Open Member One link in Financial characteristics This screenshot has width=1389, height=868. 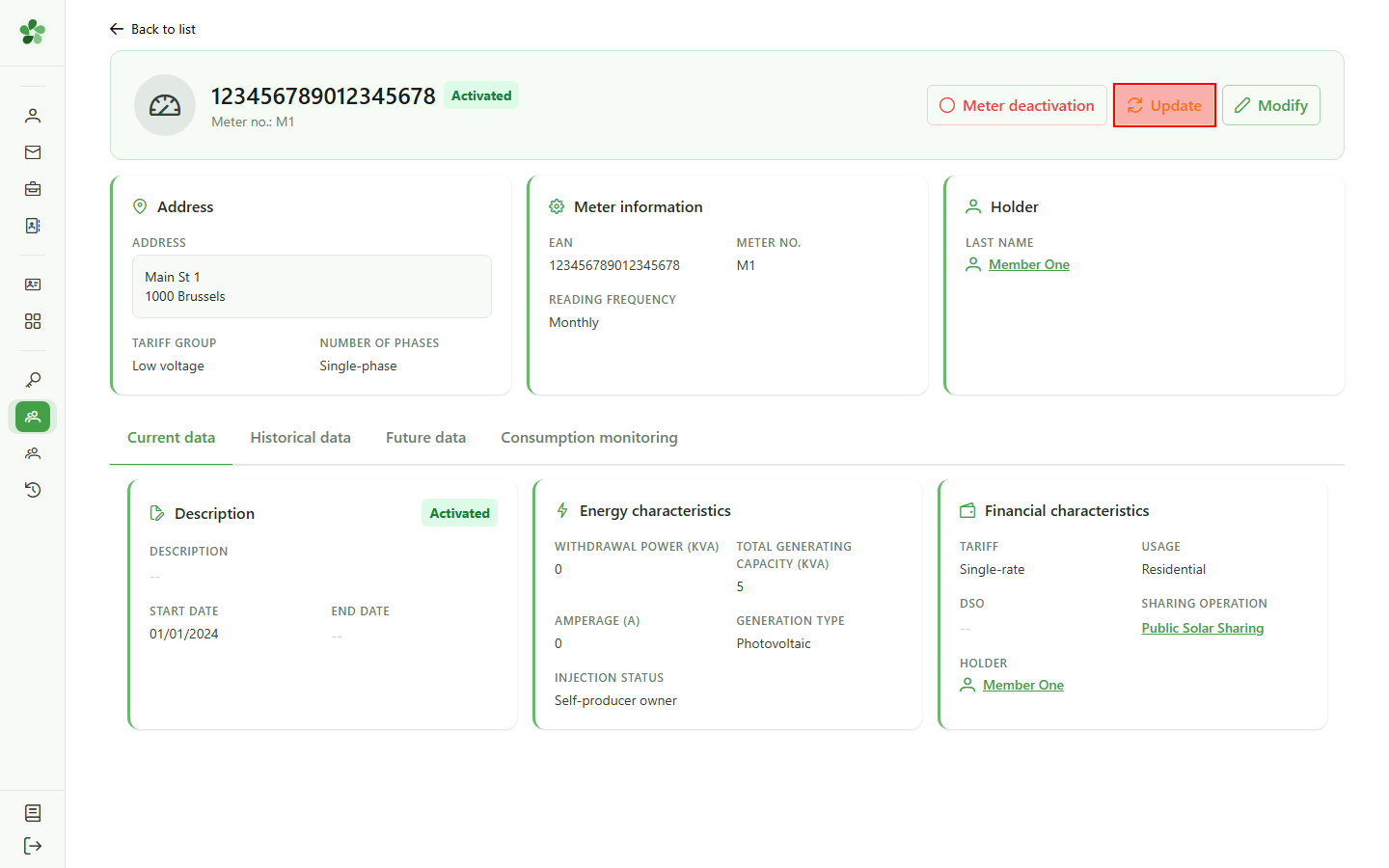coord(1023,685)
